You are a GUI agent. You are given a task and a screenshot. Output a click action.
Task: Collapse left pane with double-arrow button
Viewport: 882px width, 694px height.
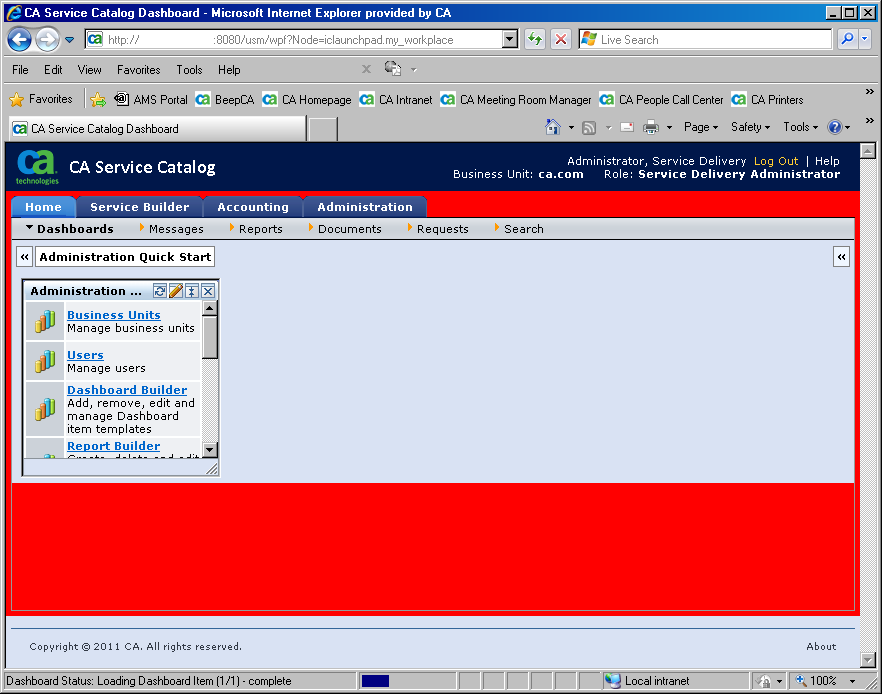pyautogui.click(x=24, y=257)
